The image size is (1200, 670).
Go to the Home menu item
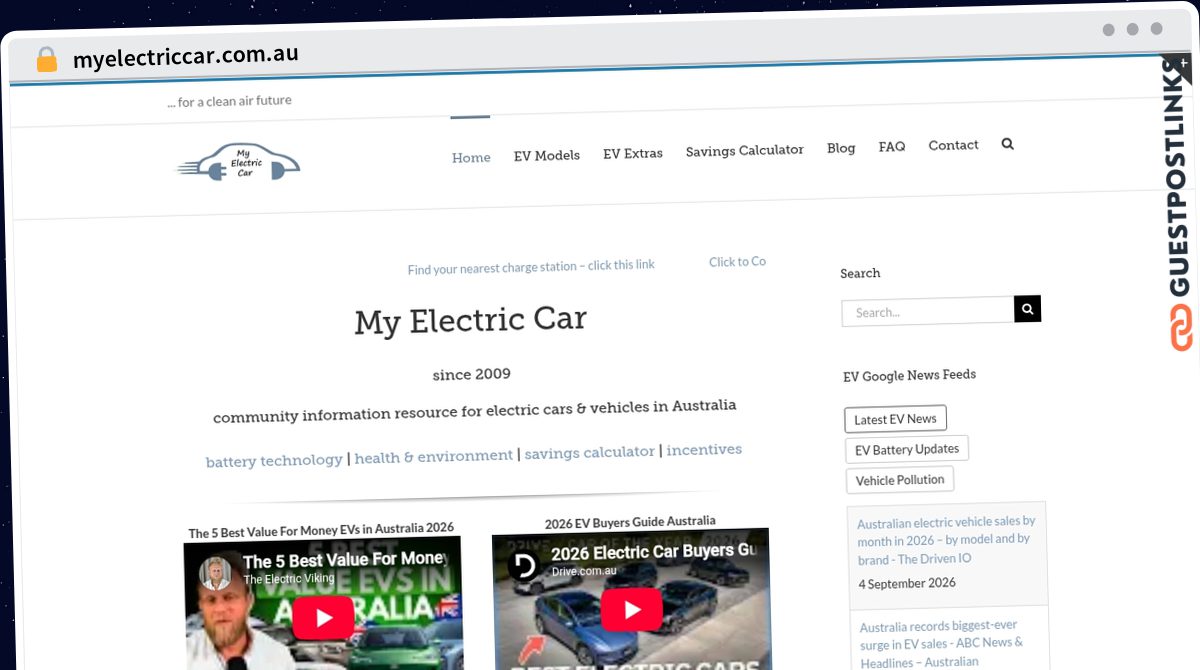point(471,158)
